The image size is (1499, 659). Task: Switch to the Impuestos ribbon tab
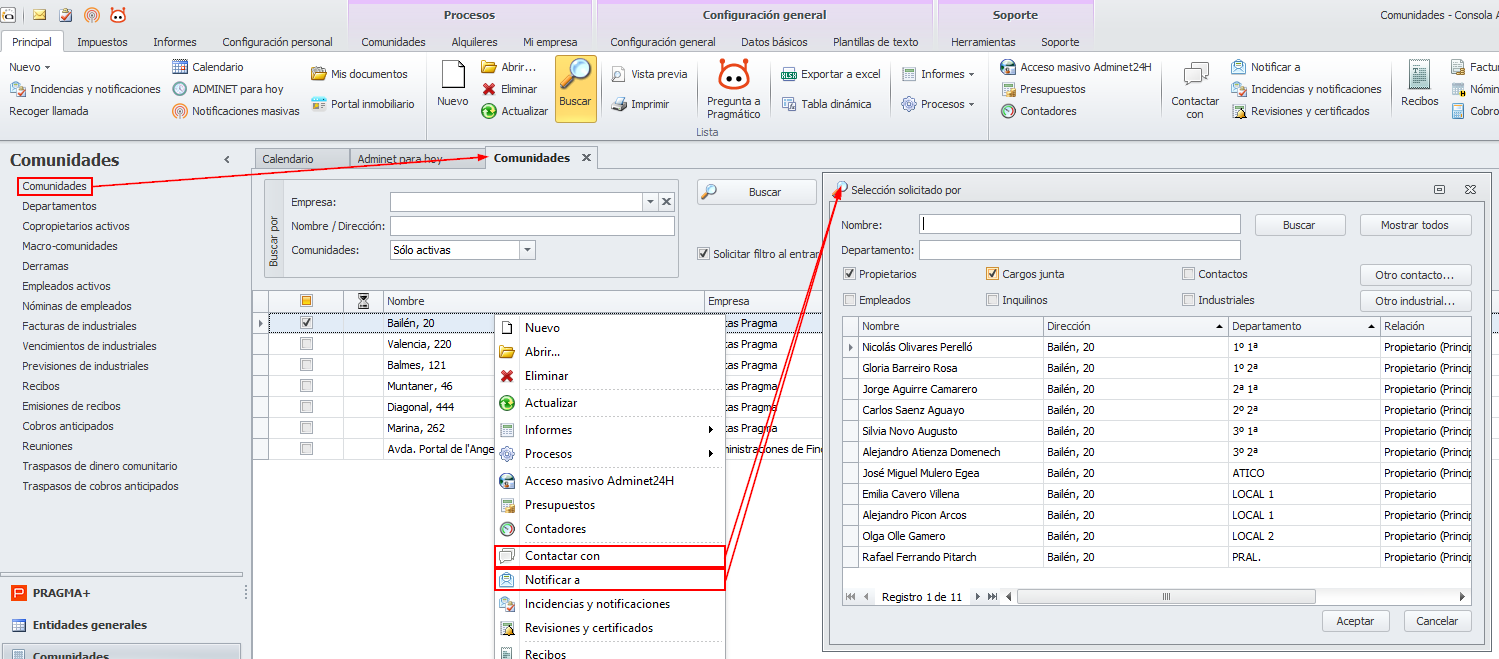(102, 42)
